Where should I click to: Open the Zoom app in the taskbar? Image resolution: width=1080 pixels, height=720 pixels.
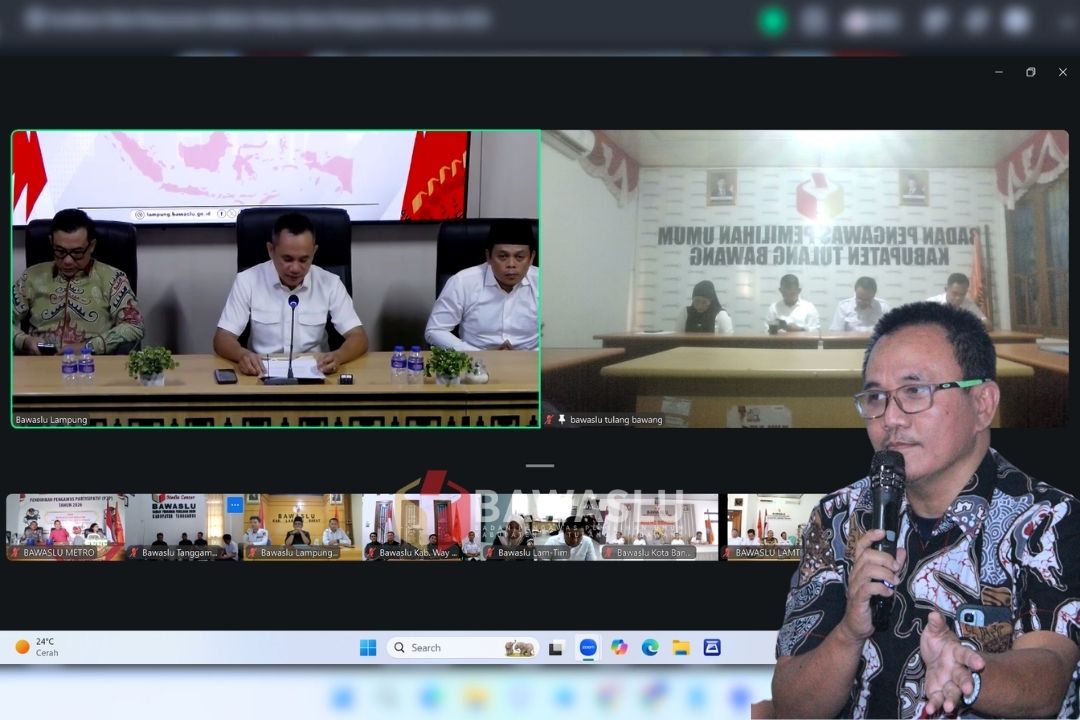pyautogui.click(x=588, y=648)
